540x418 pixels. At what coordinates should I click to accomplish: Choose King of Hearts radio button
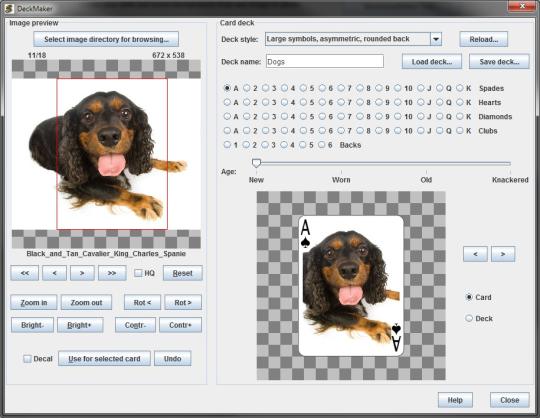(460, 102)
